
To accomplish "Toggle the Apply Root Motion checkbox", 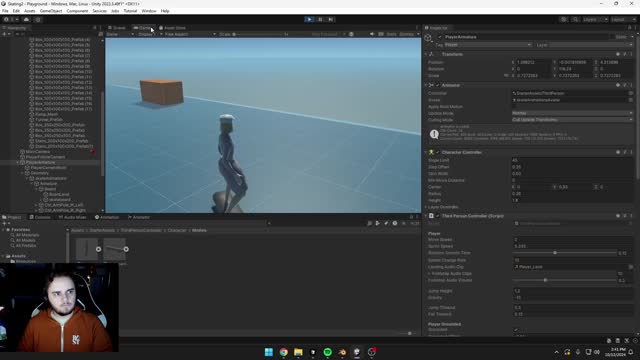I will (514, 107).
